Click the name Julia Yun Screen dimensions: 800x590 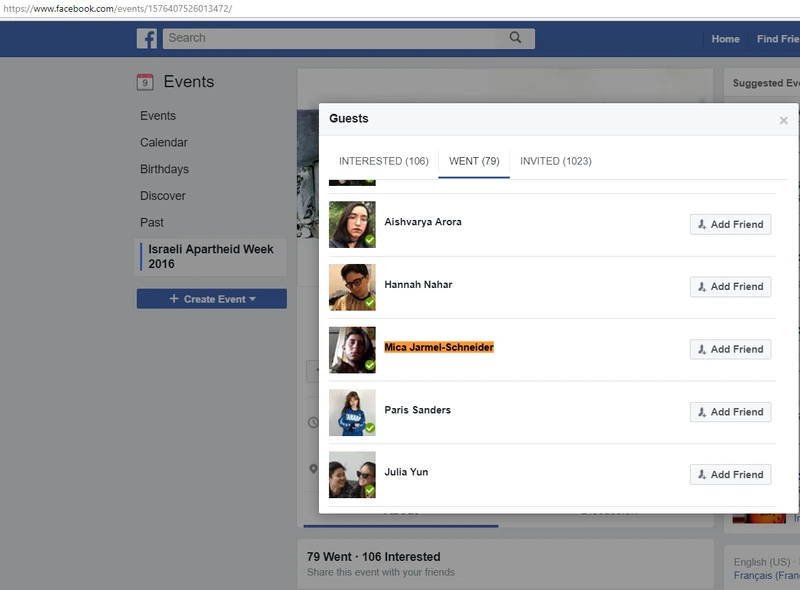tap(406, 472)
